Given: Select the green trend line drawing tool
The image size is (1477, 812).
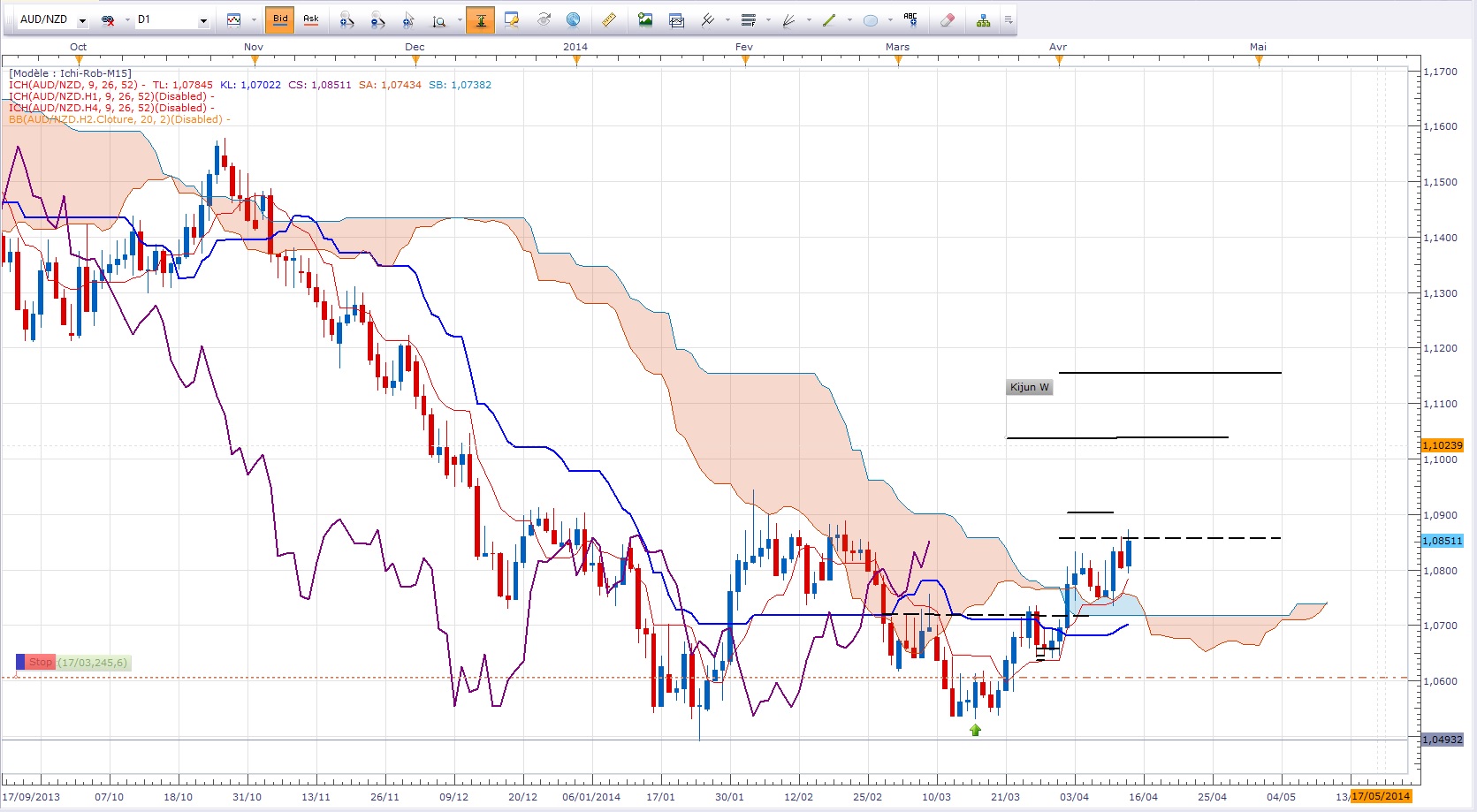Looking at the screenshot, I should point(829,19).
